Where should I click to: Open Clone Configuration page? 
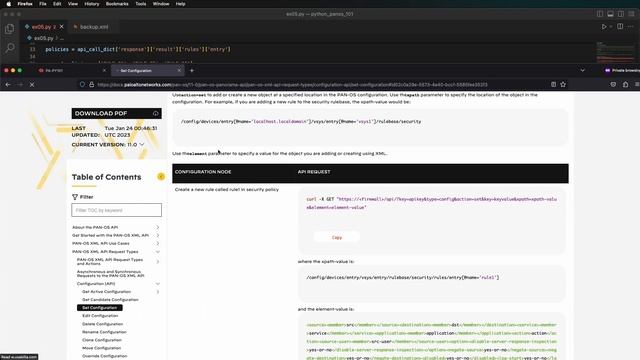click(x=102, y=340)
